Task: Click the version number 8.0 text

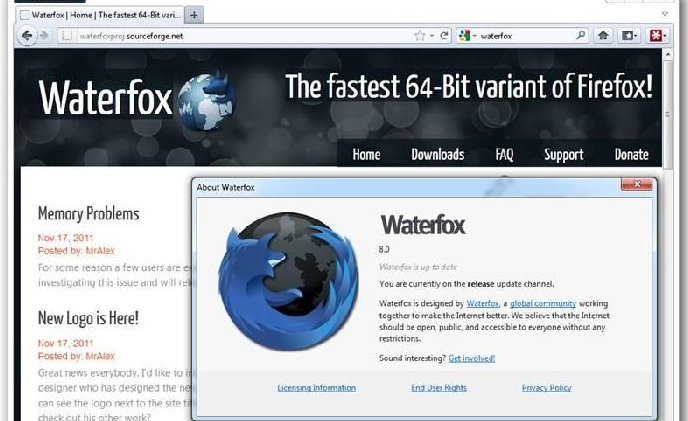Action: pos(384,249)
